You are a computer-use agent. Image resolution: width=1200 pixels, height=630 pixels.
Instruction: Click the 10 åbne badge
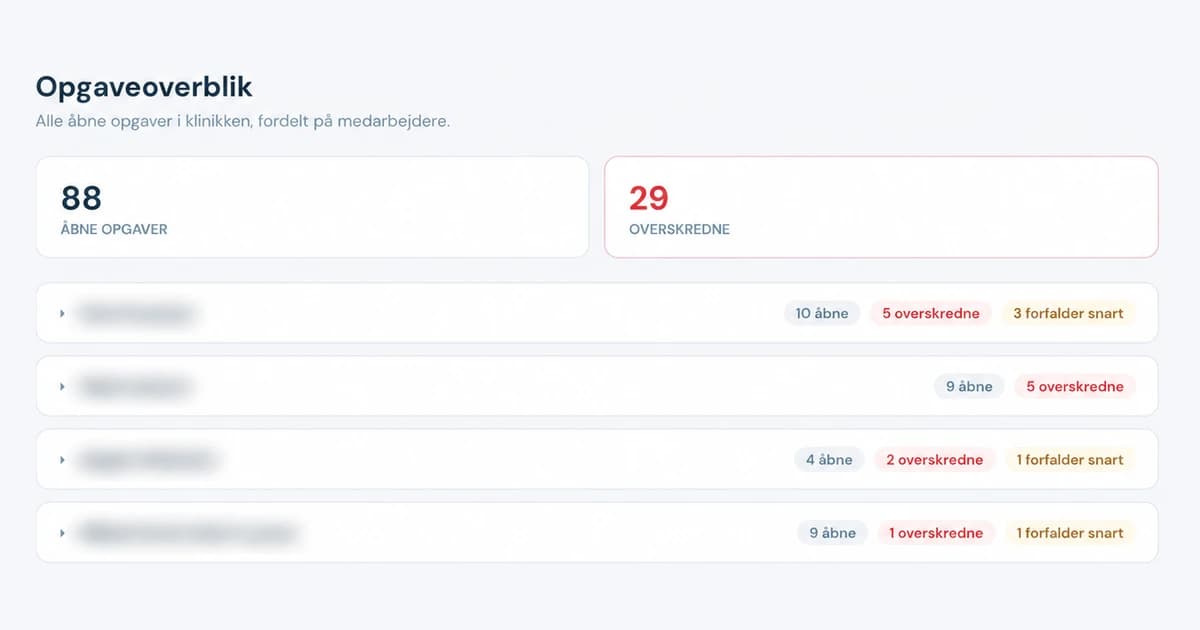point(822,313)
